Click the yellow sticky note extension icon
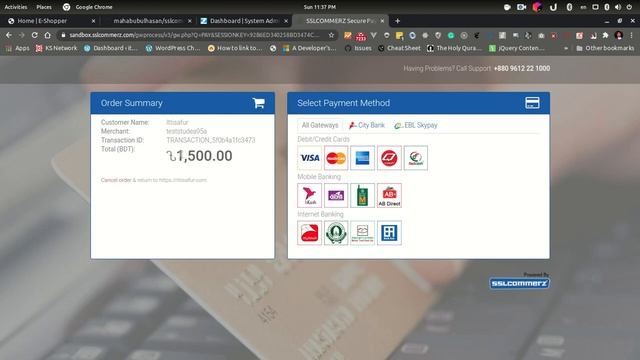640x360 pixels. pyautogui.click(x=399, y=36)
